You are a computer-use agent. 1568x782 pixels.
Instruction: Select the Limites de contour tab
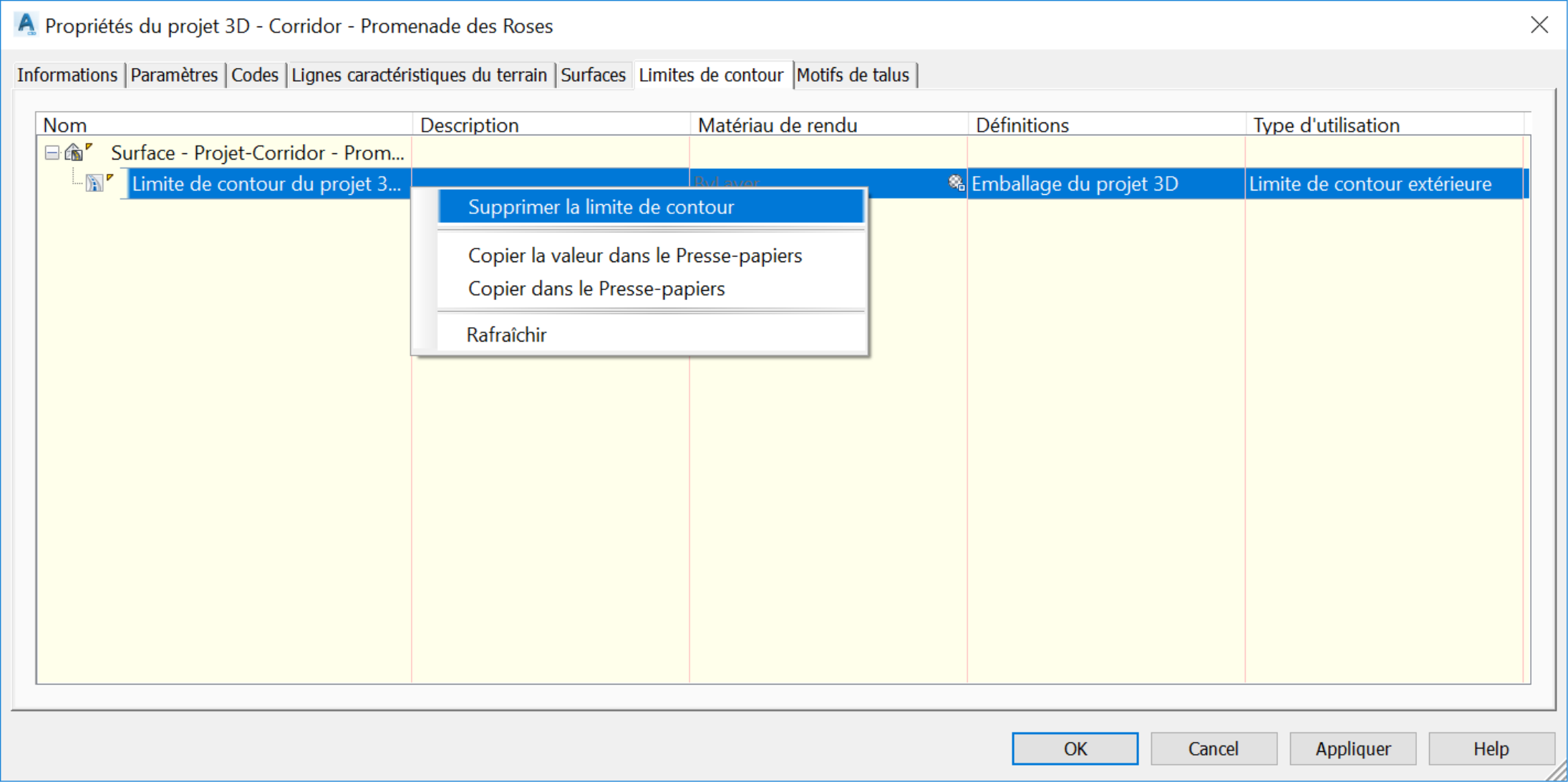pos(712,74)
